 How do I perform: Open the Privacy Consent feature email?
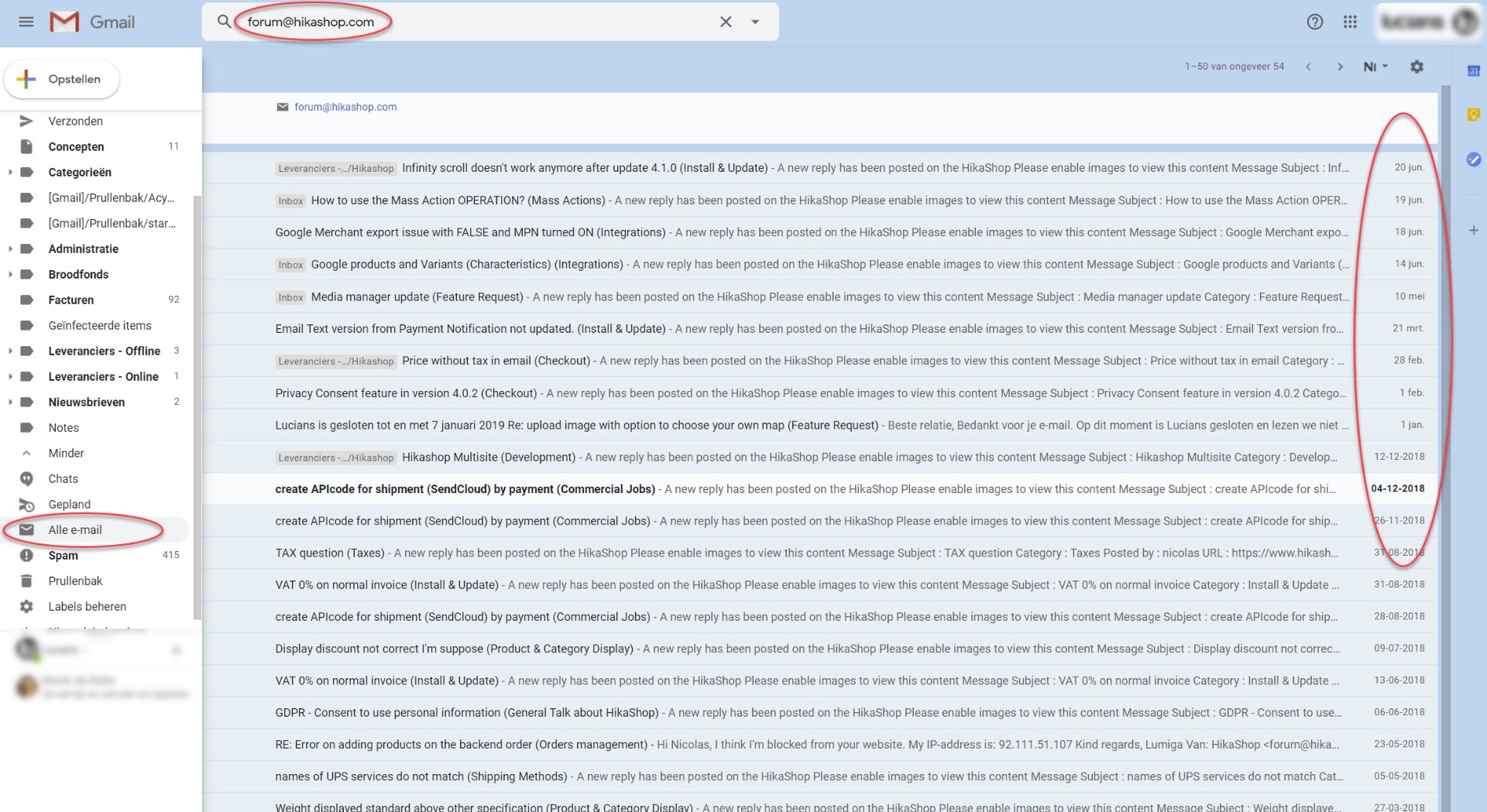819,393
